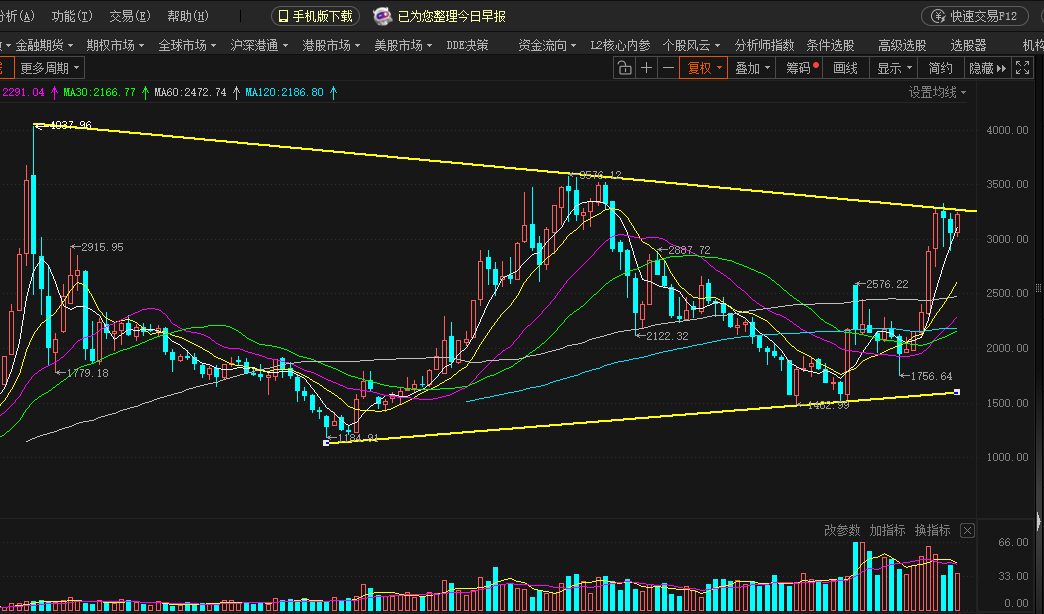
Task: Click the 2915.95 price label
Action: [x=102, y=247]
